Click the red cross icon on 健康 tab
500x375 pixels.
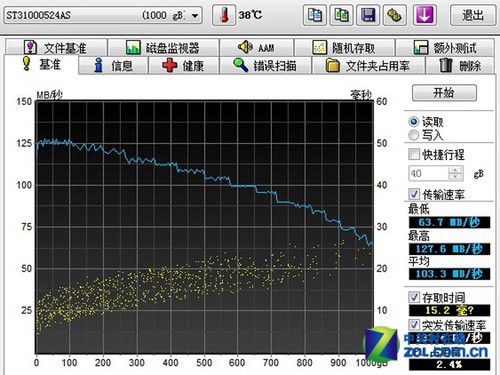pyautogui.click(x=170, y=65)
